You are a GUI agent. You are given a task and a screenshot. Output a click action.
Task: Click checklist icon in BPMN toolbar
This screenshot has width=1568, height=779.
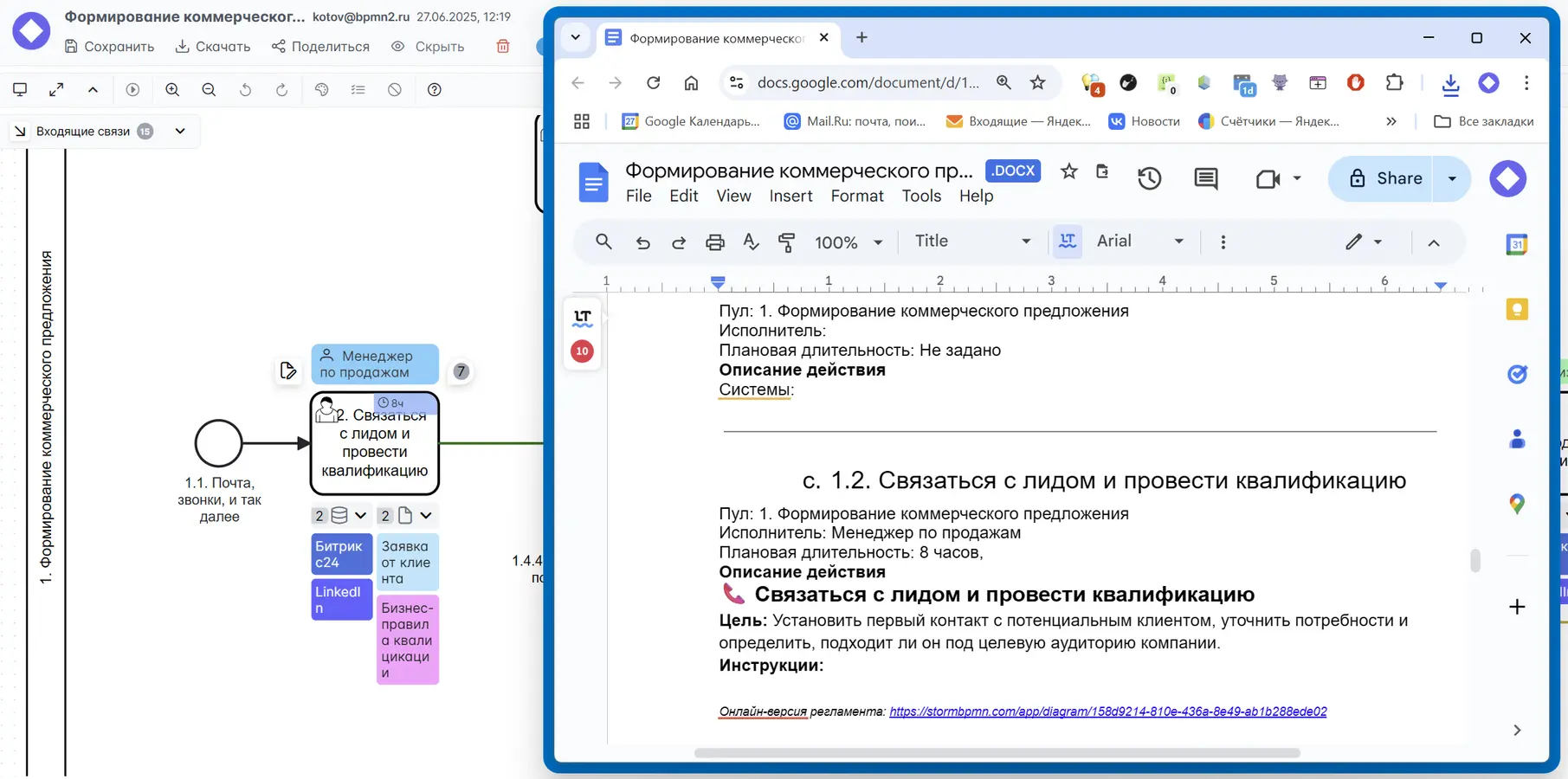click(x=358, y=89)
